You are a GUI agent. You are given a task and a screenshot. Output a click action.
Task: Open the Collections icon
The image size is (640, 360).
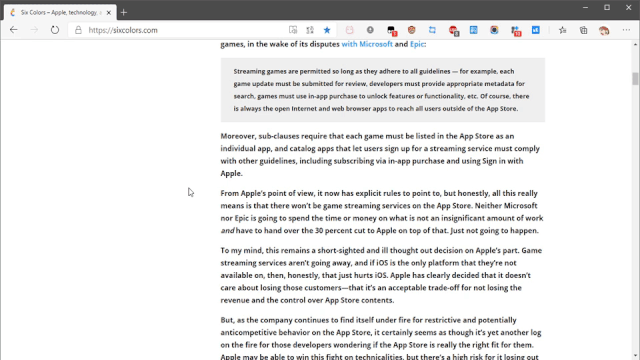coord(584,30)
